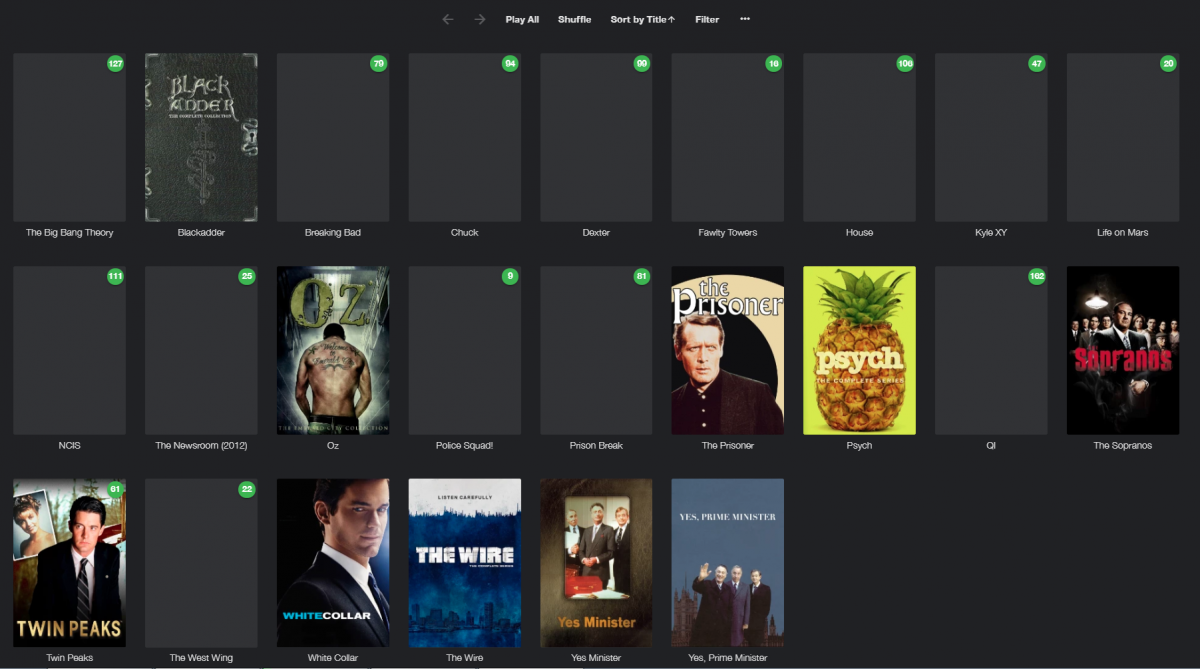Viewport: 1200px width, 669px height.
Task: Click The Wire title text
Action: [x=465, y=658]
